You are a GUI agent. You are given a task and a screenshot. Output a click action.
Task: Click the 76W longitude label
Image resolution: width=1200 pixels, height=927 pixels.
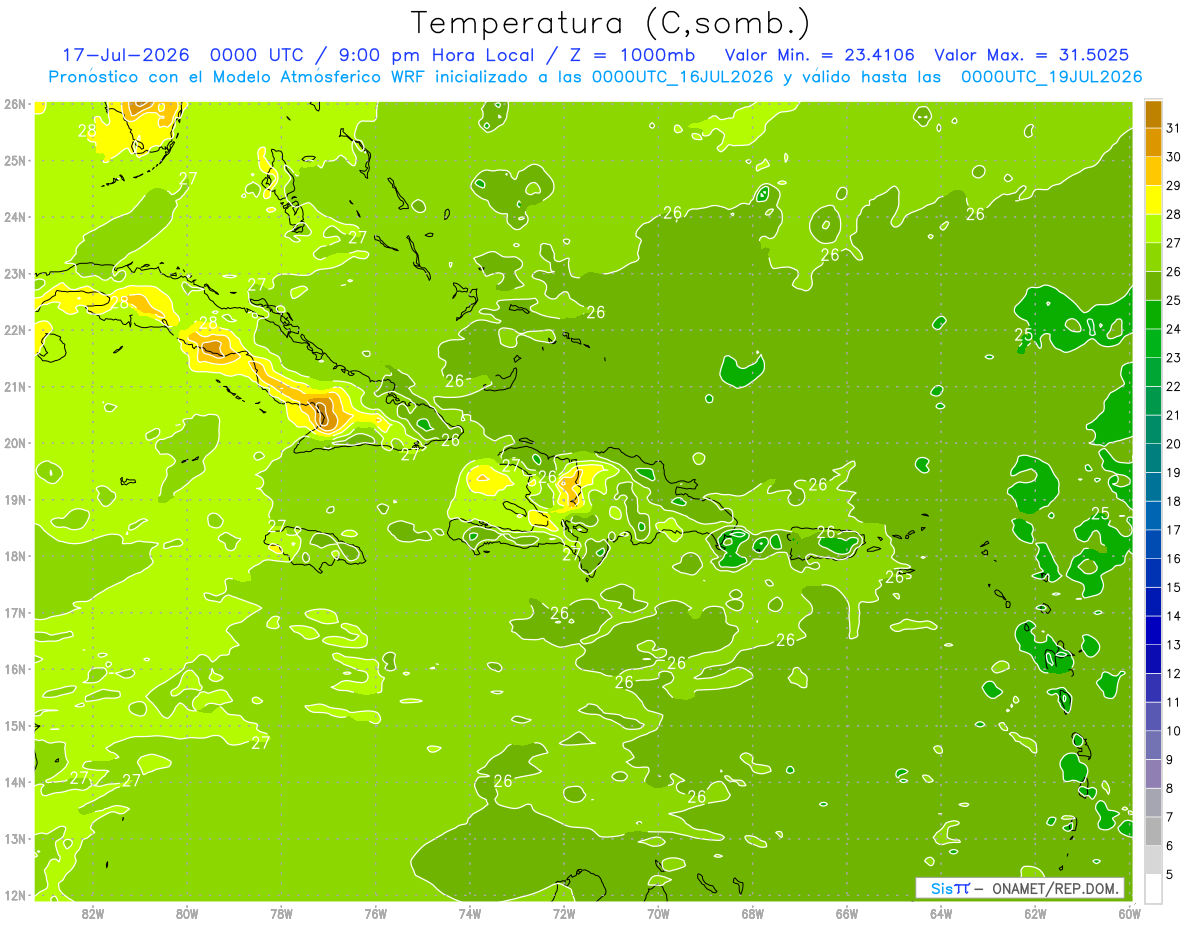[376, 913]
